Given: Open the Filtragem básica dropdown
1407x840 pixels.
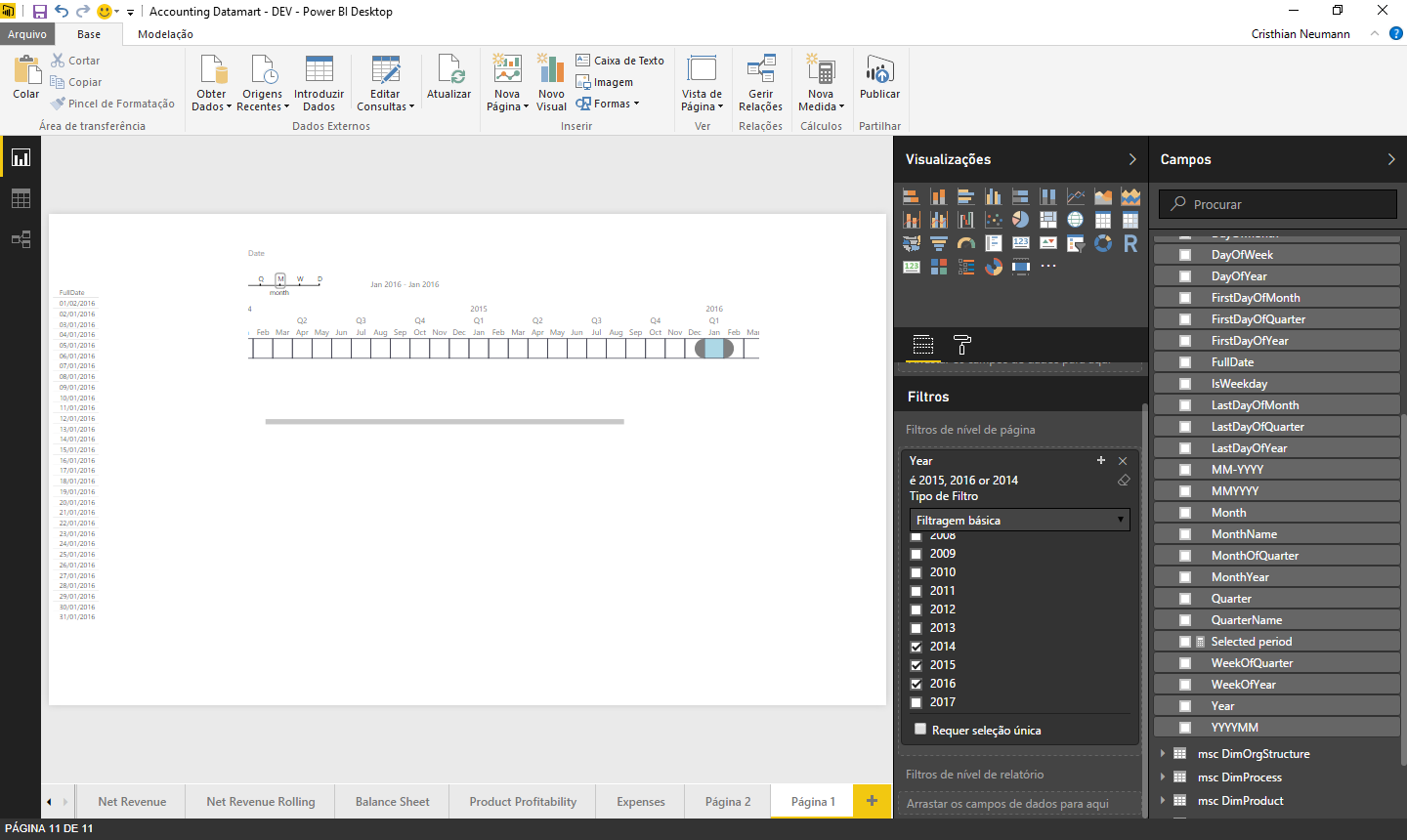Looking at the screenshot, I should point(1019,520).
